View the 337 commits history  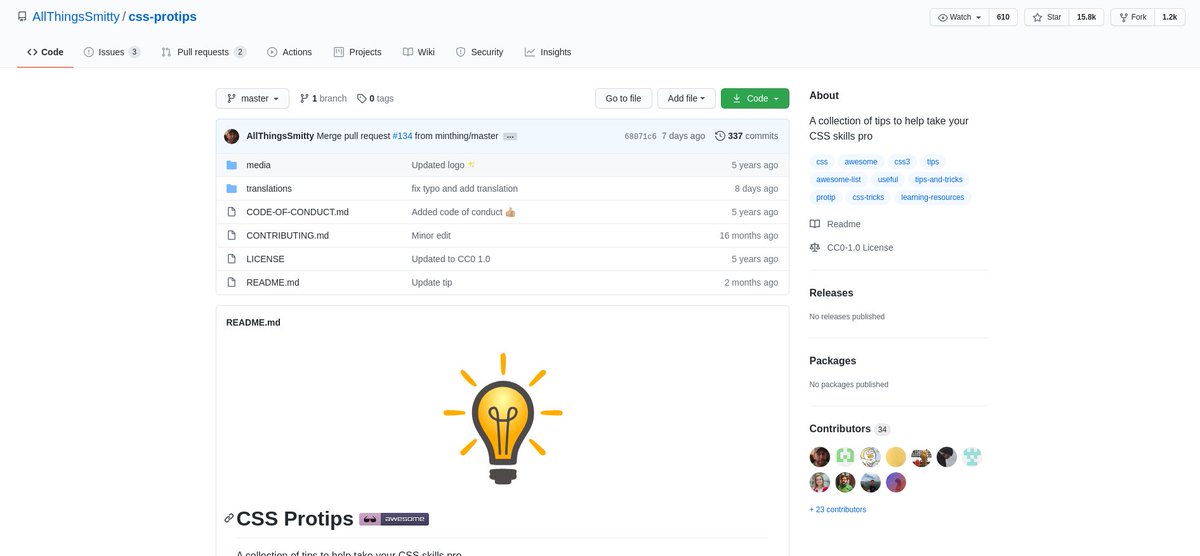coord(746,136)
